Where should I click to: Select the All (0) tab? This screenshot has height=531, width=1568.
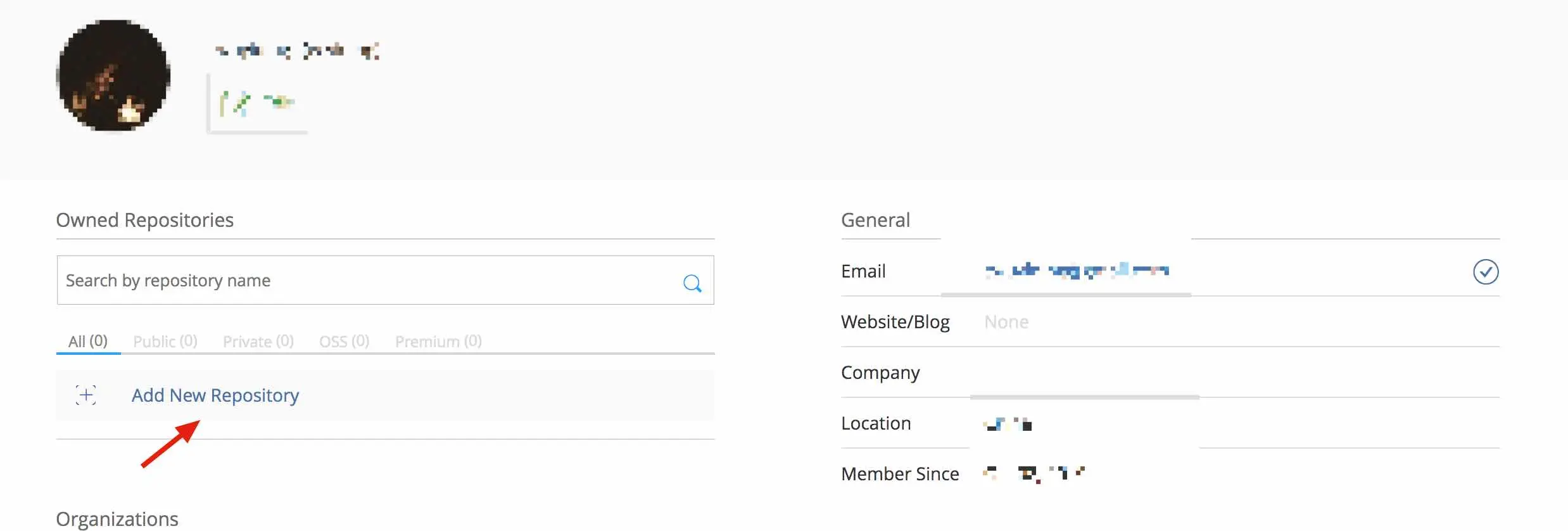coord(88,341)
